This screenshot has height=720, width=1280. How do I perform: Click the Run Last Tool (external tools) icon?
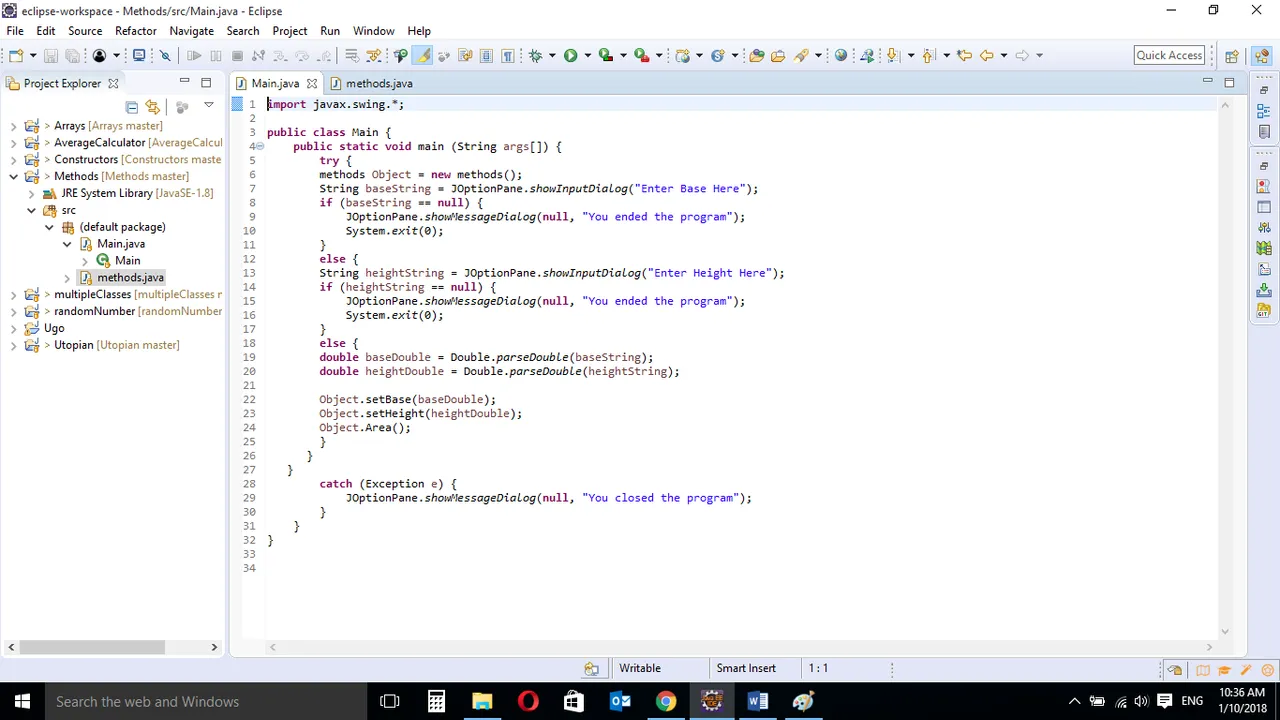[642, 55]
